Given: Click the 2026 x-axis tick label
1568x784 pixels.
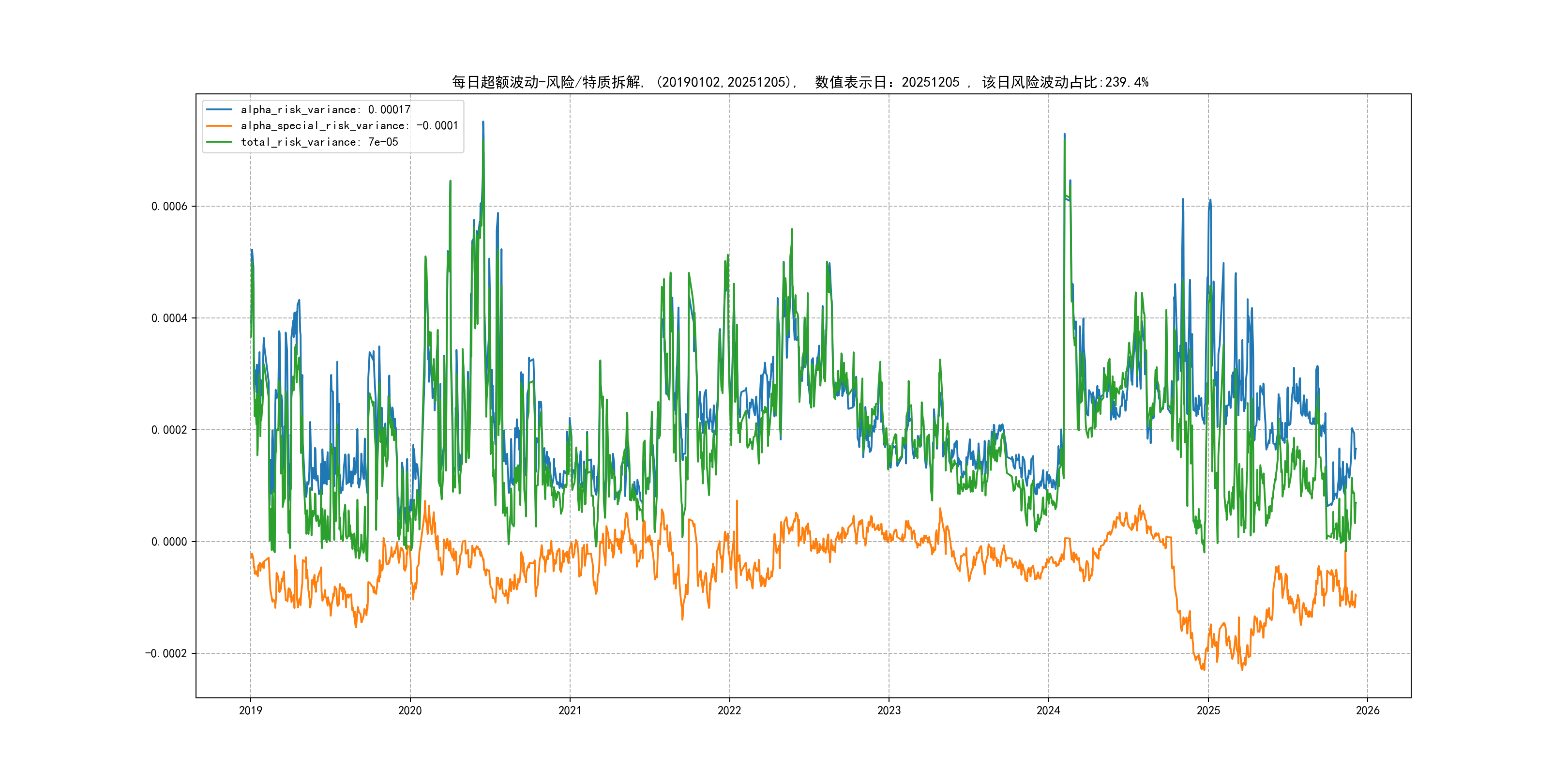Looking at the screenshot, I should (x=1368, y=710).
